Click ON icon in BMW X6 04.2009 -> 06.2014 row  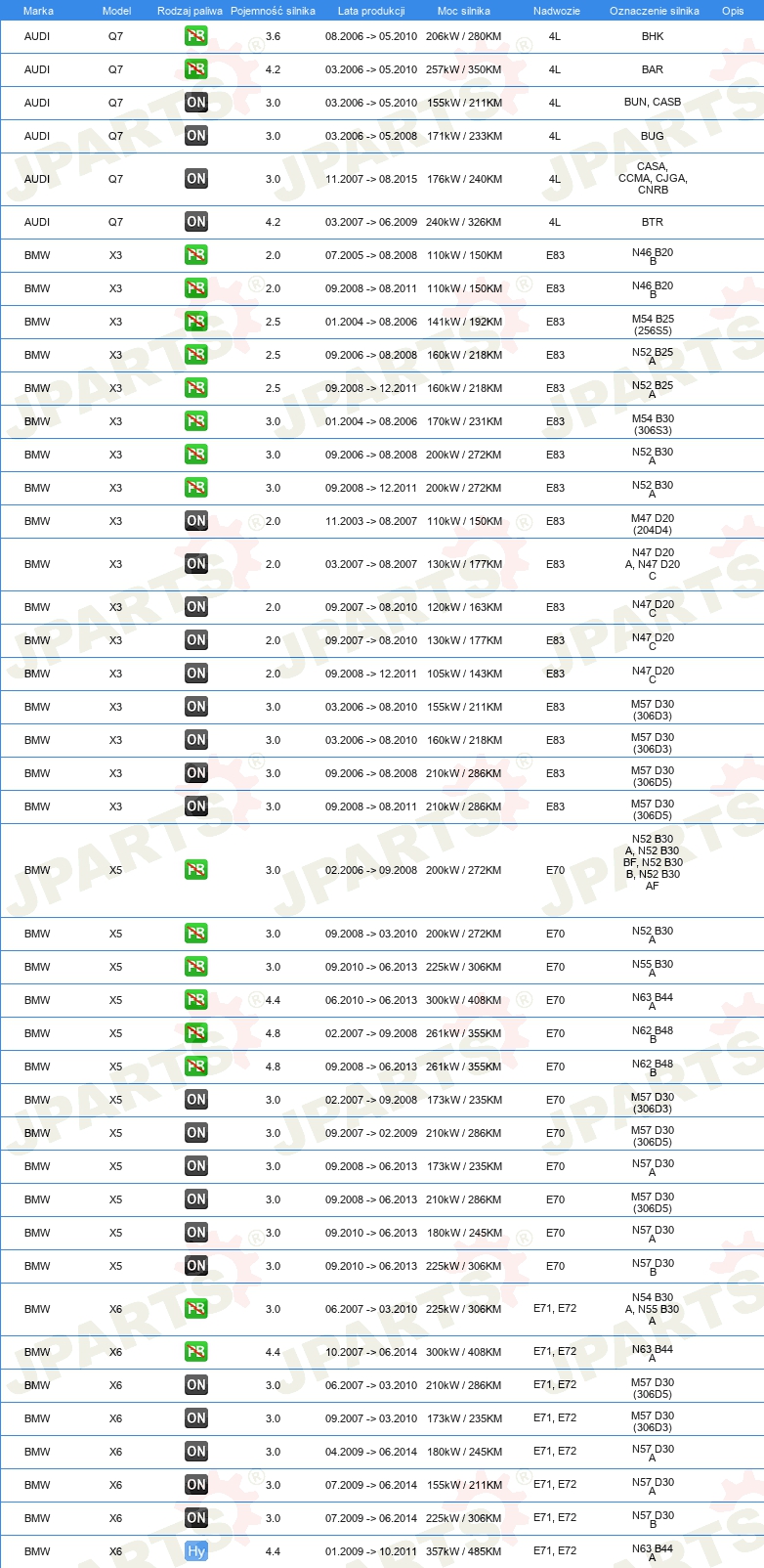(x=196, y=1452)
